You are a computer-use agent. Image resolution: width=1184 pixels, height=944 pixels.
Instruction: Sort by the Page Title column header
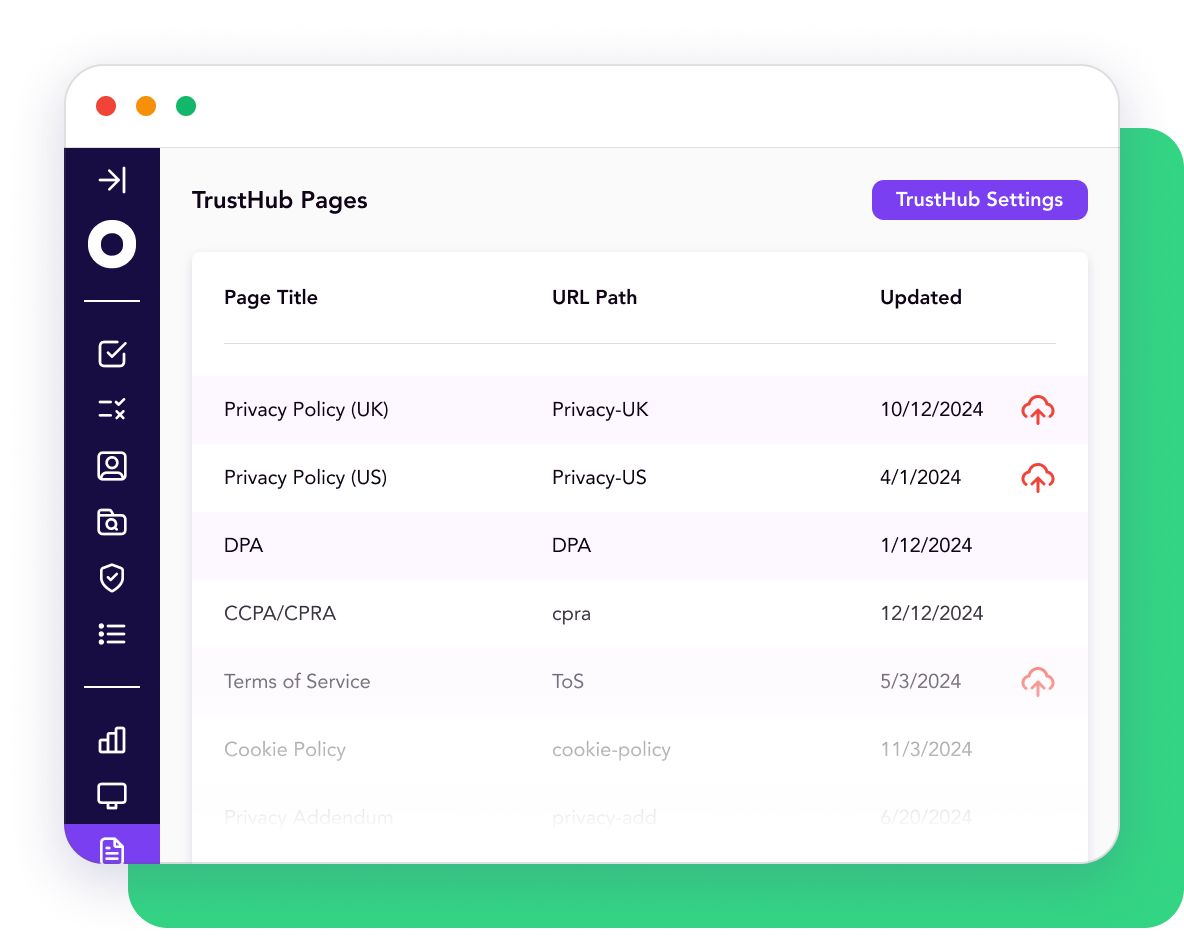coord(271,298)
